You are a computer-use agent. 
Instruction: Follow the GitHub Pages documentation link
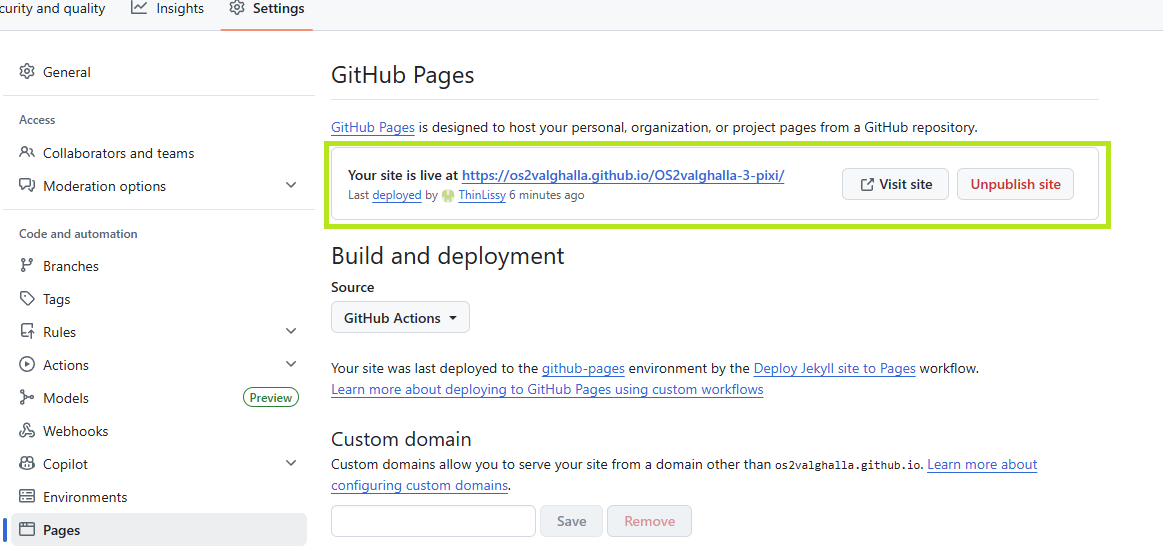(372, 127)
